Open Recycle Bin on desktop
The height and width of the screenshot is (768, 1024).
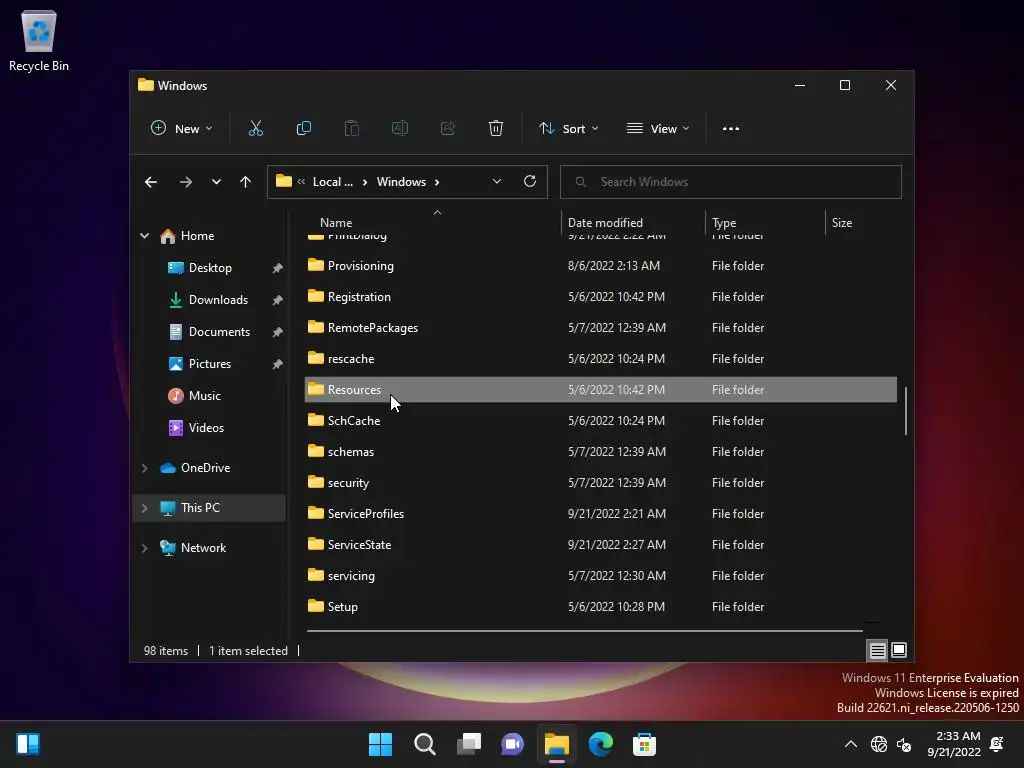[39, 40]
